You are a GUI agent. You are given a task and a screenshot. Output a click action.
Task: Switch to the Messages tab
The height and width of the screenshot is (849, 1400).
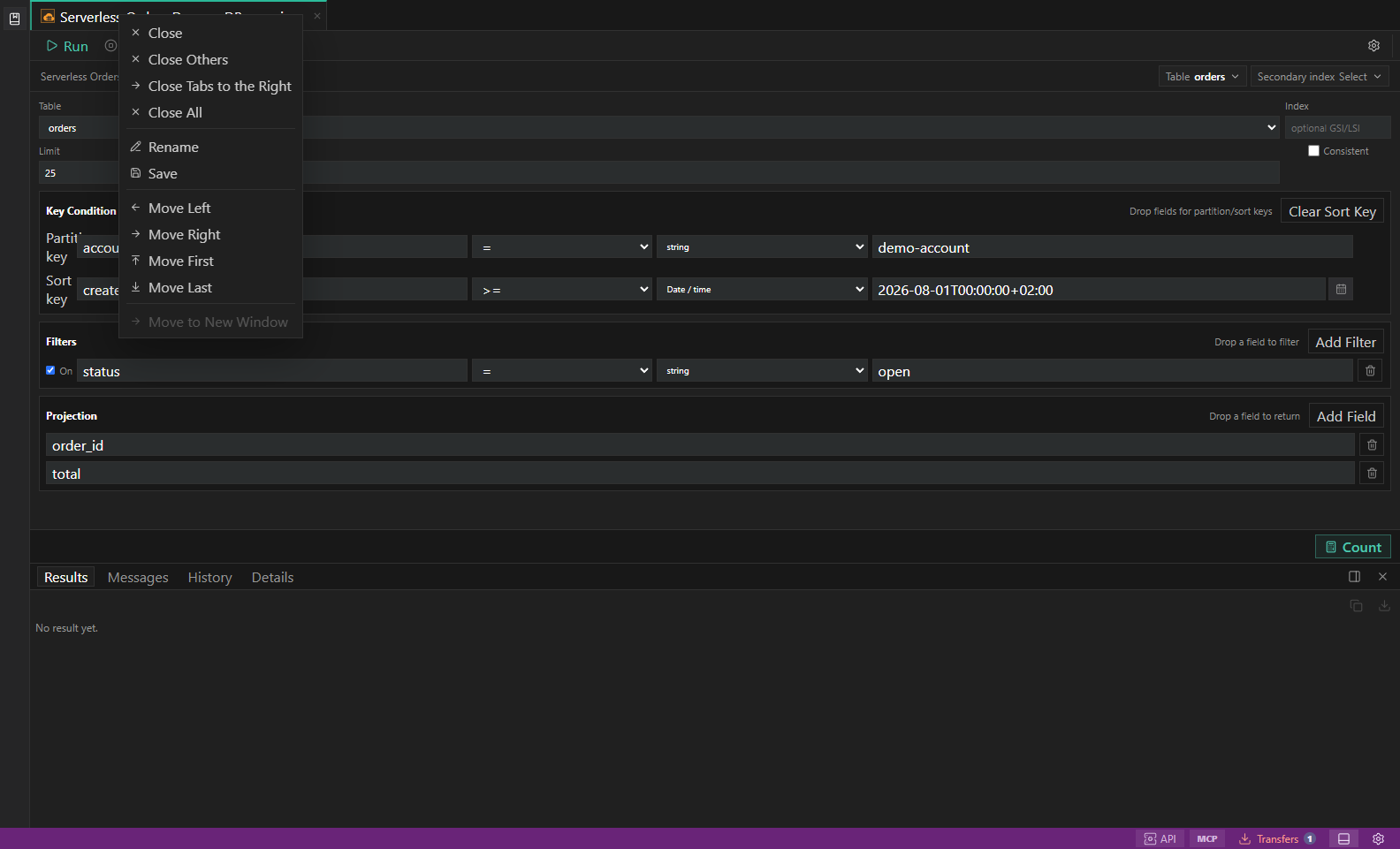click(138, 577)
